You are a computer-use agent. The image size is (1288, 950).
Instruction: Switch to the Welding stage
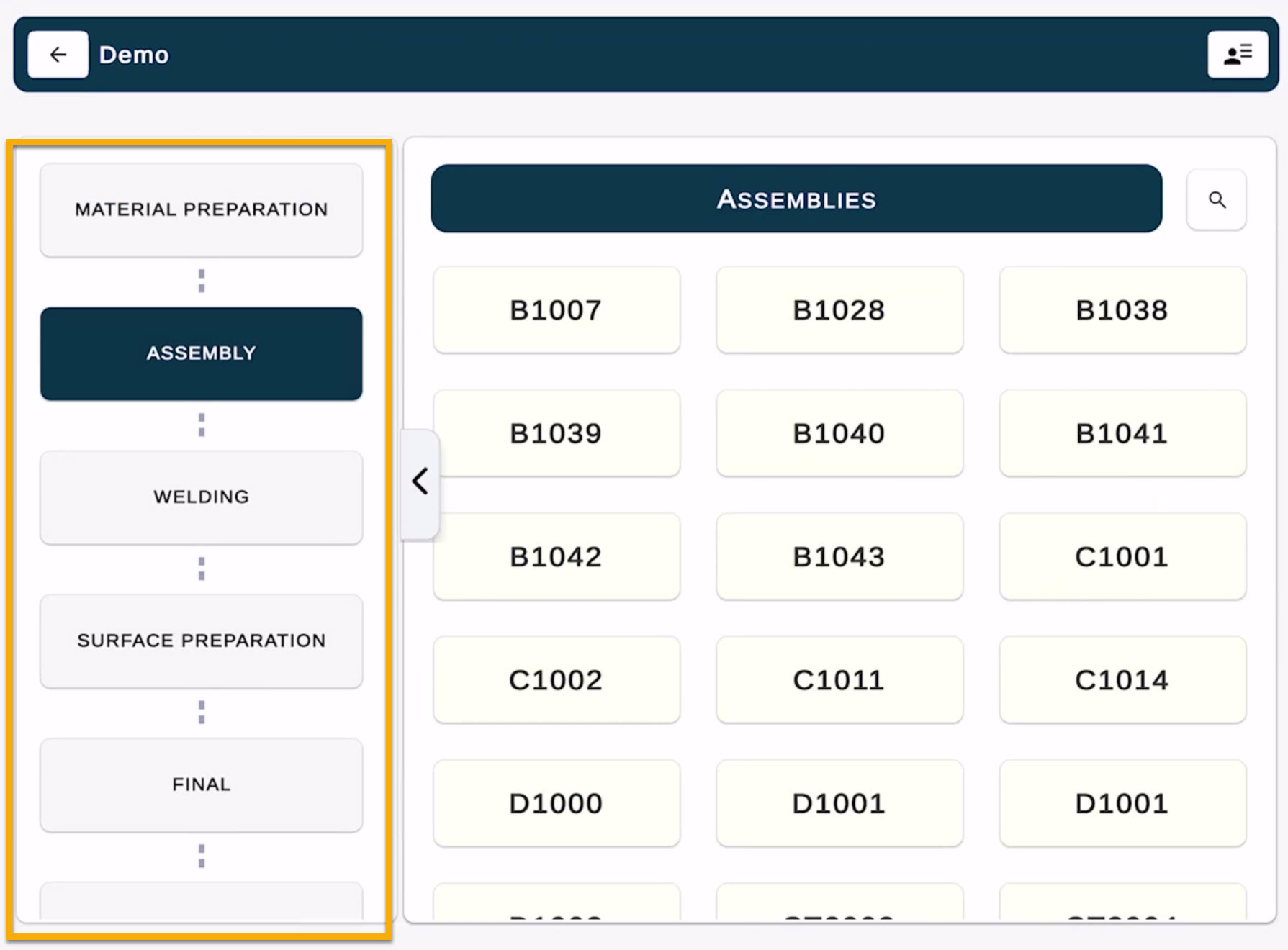[202, 497]
